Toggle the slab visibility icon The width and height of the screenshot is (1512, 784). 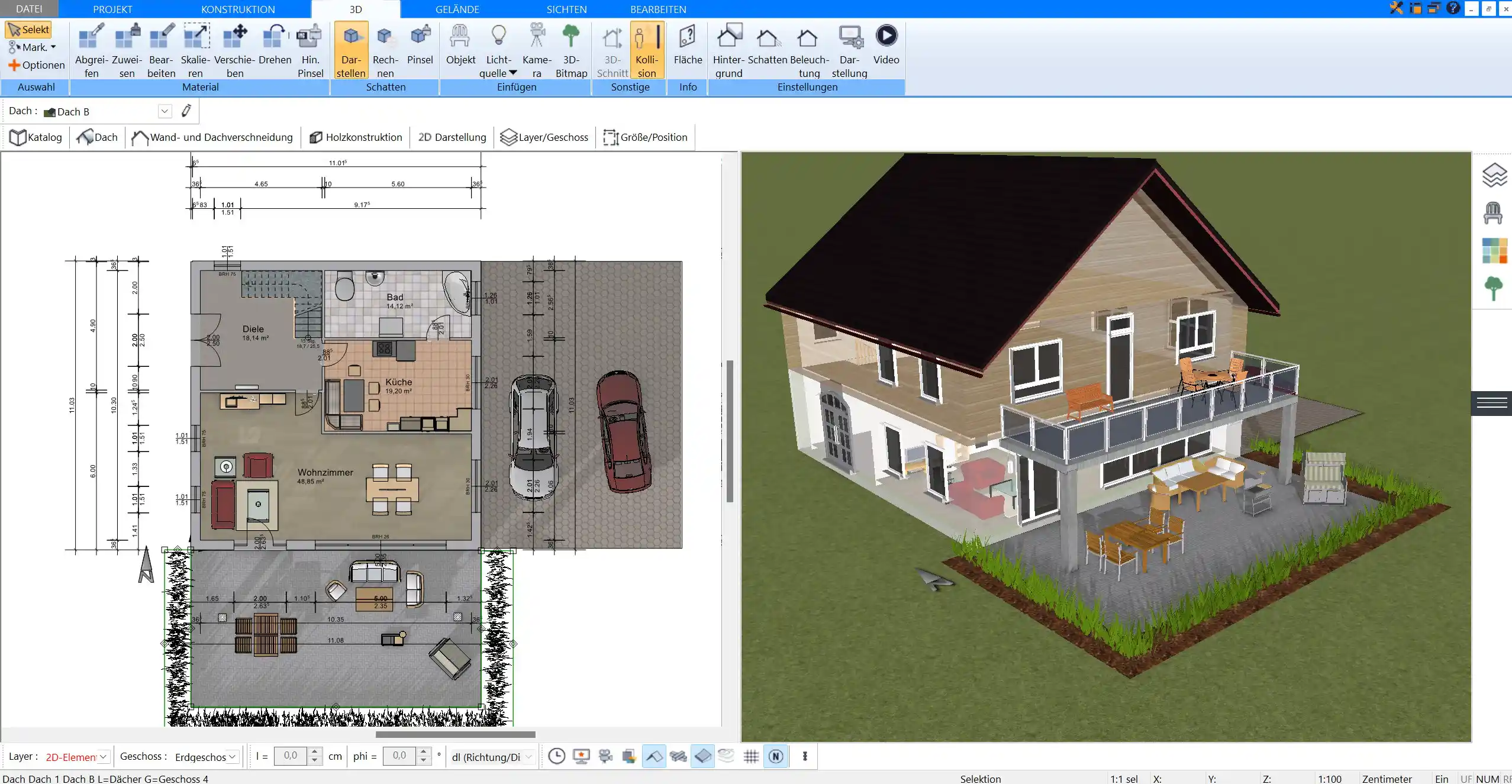point(702,756)
